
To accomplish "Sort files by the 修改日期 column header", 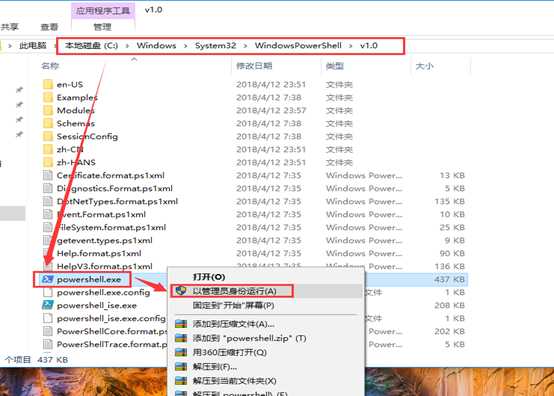I will [x=254, y=66].
